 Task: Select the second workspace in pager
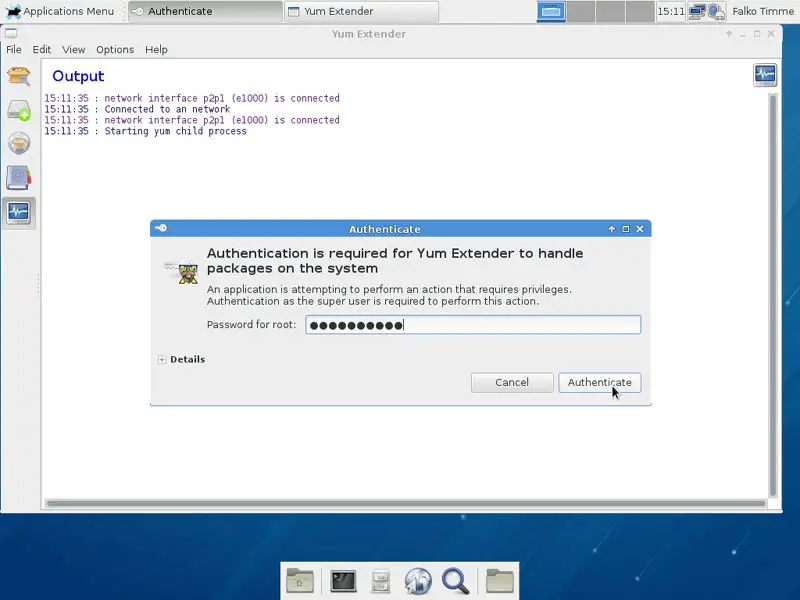(x=581, y=11)
